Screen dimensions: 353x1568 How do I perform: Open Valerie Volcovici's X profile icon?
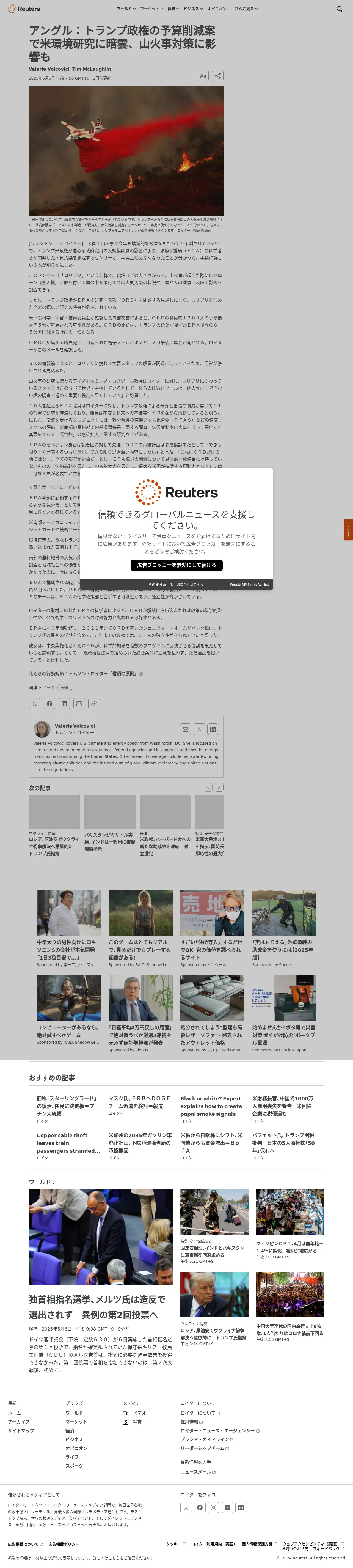199,729
